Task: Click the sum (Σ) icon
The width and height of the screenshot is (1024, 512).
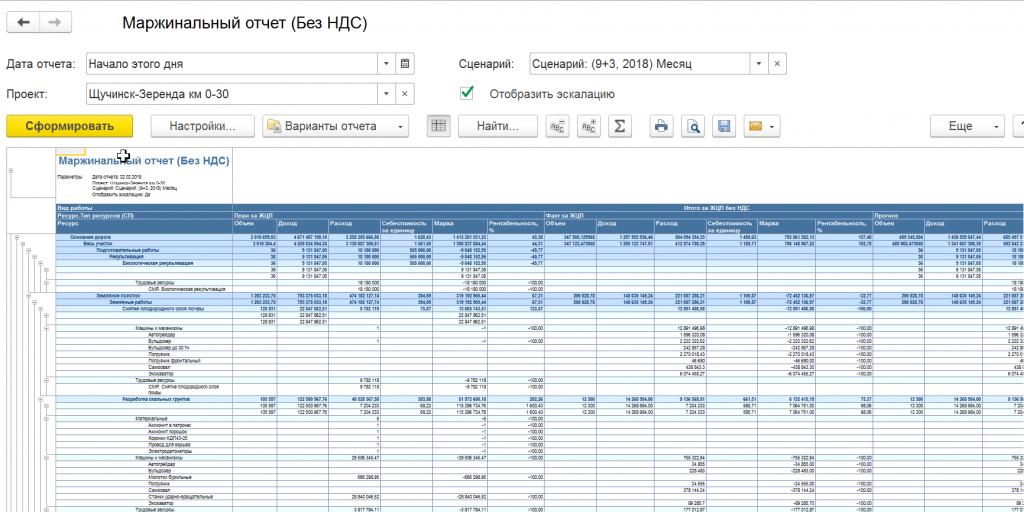Action: tap(619, 126)
